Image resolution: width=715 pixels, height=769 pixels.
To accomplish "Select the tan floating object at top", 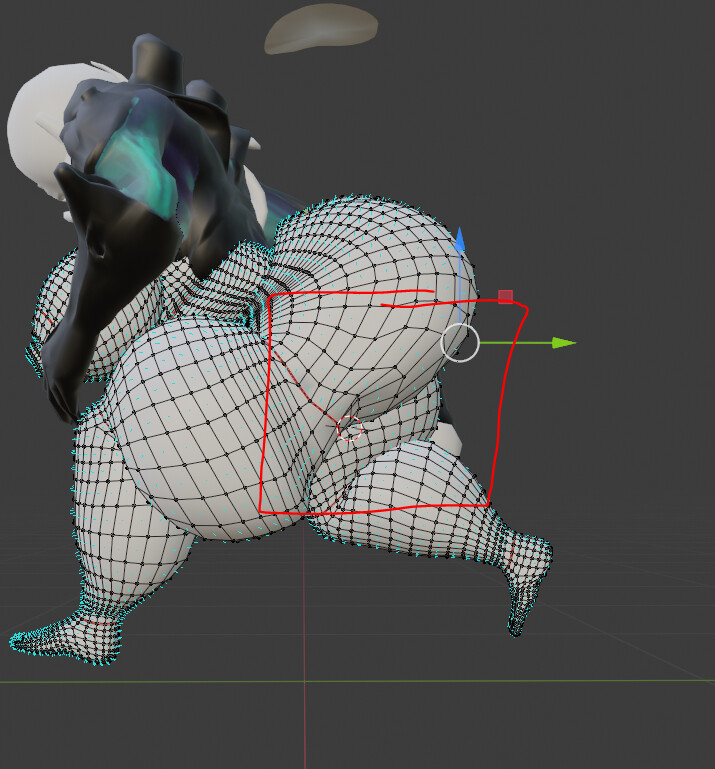I will [320, 28].
